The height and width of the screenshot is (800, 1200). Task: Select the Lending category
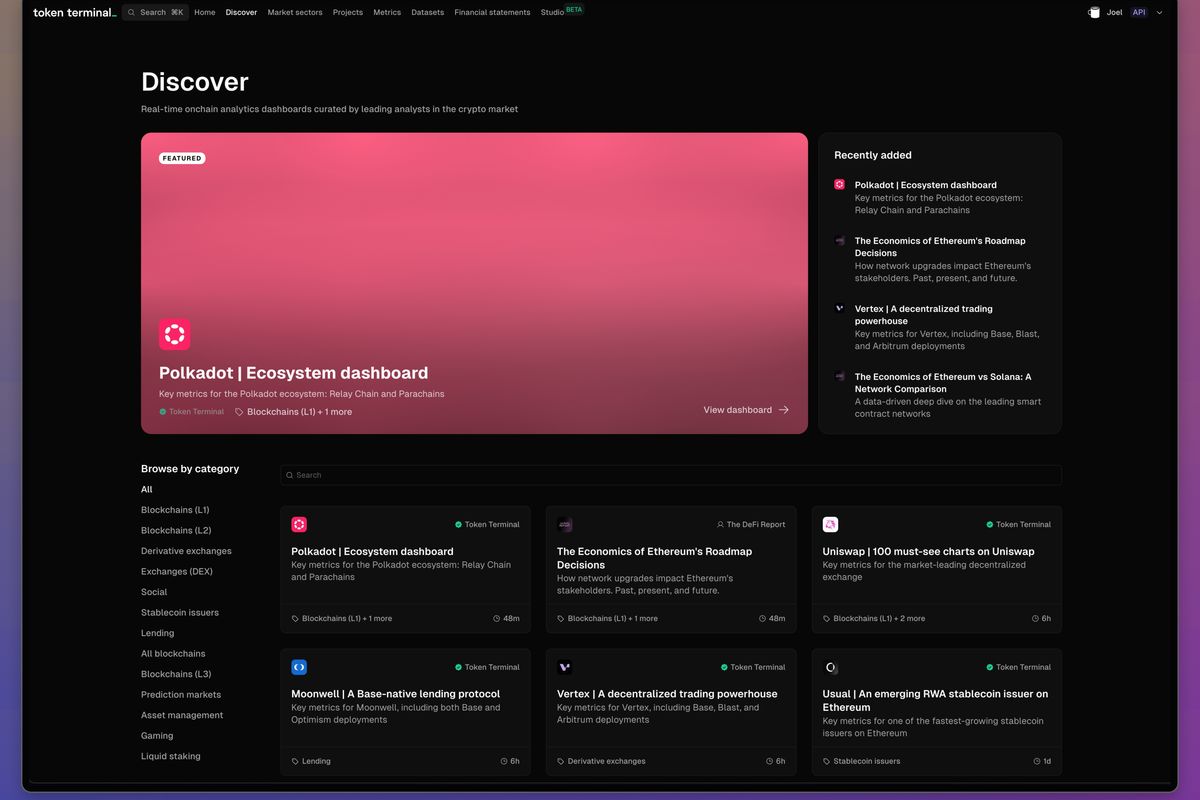(x=158, y=633)
